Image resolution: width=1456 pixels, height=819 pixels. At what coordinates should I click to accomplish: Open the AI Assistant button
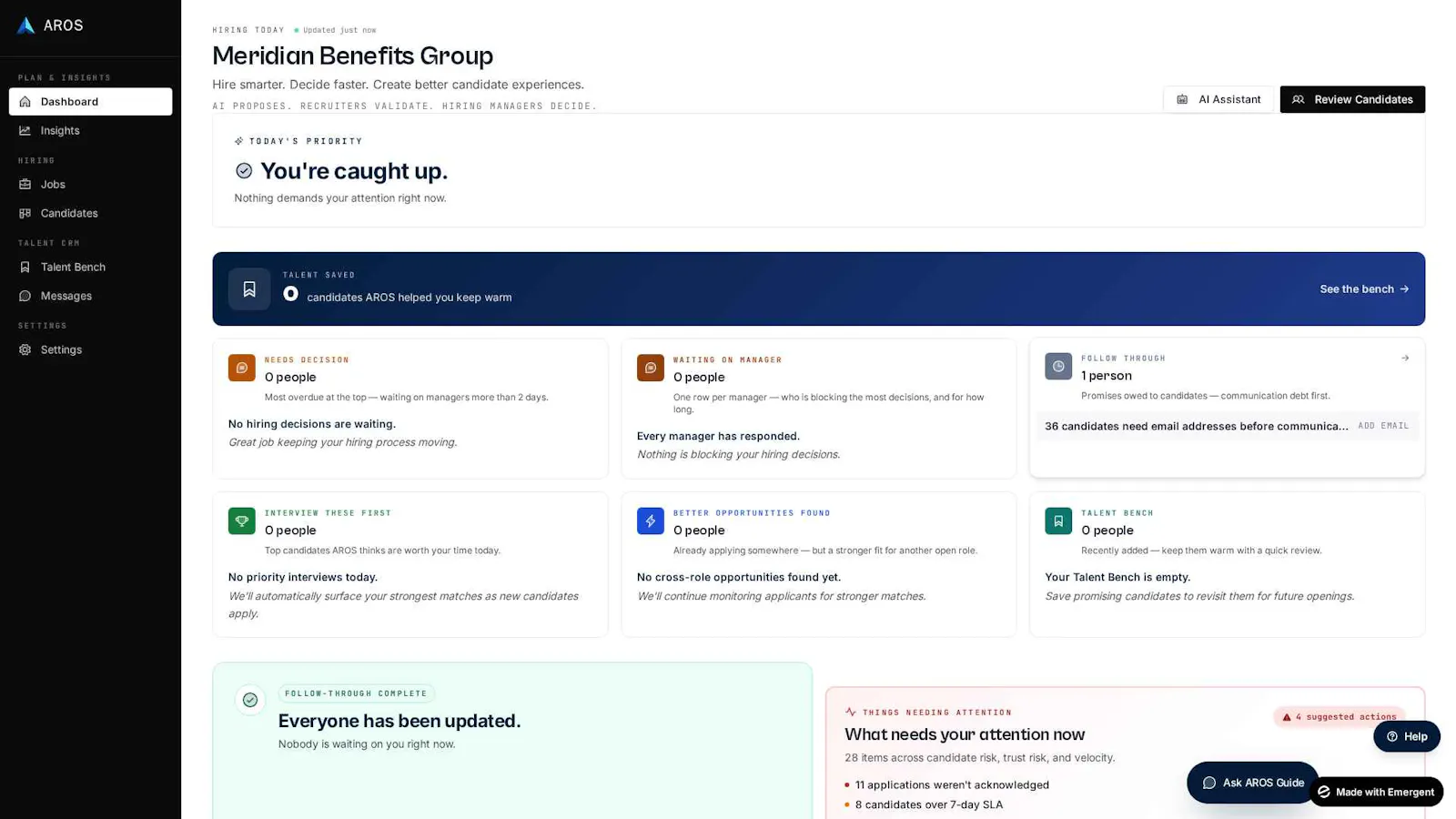point(1218,99)
